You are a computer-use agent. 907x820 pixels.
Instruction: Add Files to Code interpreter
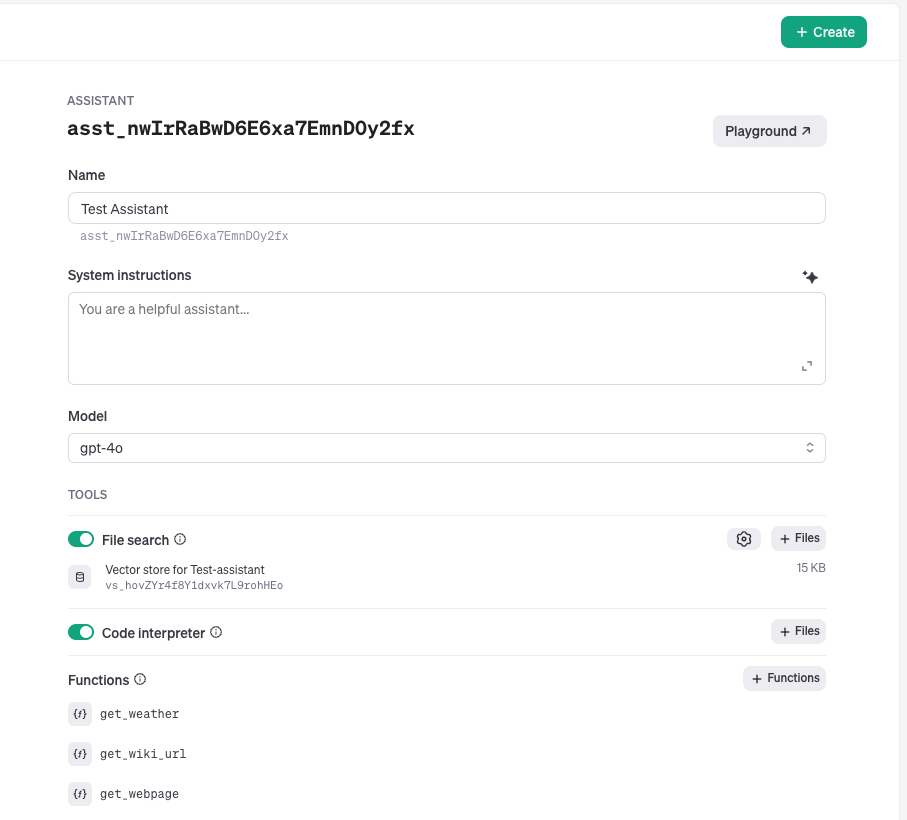pyautogui.click(x=798, y=632)
